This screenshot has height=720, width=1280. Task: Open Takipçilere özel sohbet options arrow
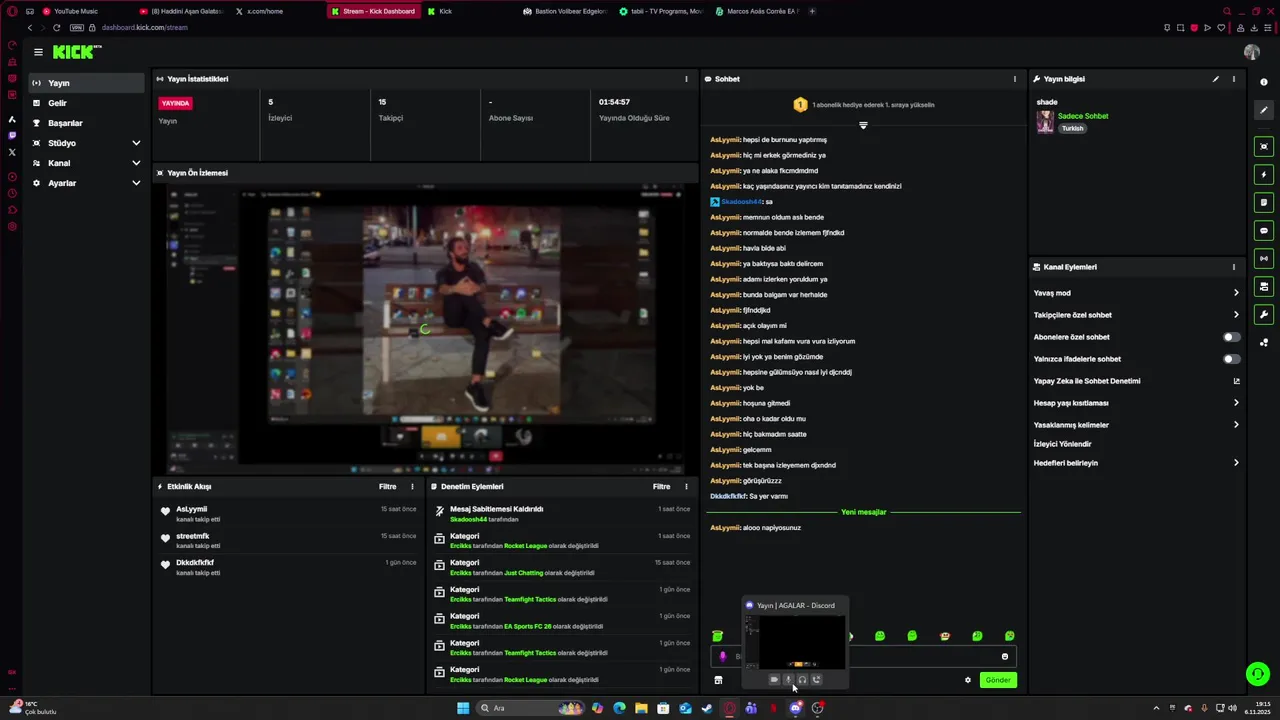[x=1236, y=315]
